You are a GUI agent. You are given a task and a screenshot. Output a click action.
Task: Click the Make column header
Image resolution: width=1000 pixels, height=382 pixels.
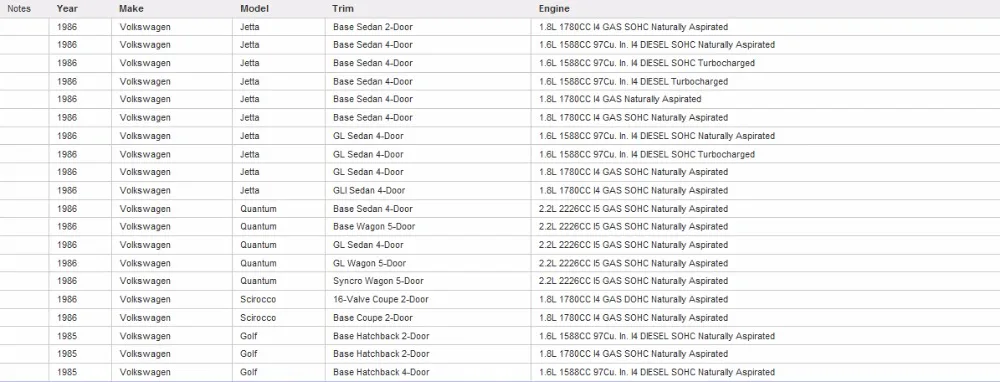tap(131, 9)
